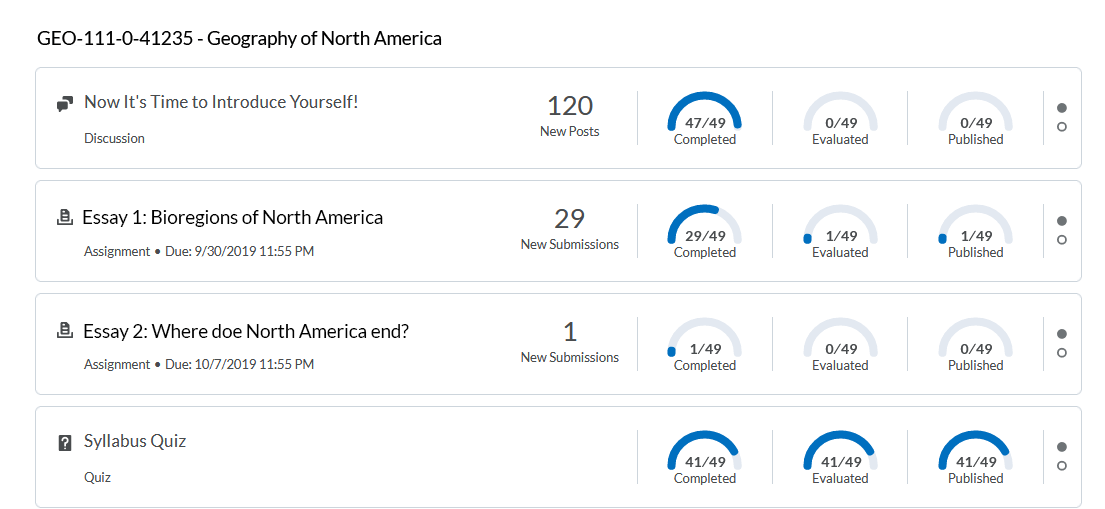Click hollow dot in Syllabus Quiz row
This screenshot has height=509, width=1105.
[1062, 466]
